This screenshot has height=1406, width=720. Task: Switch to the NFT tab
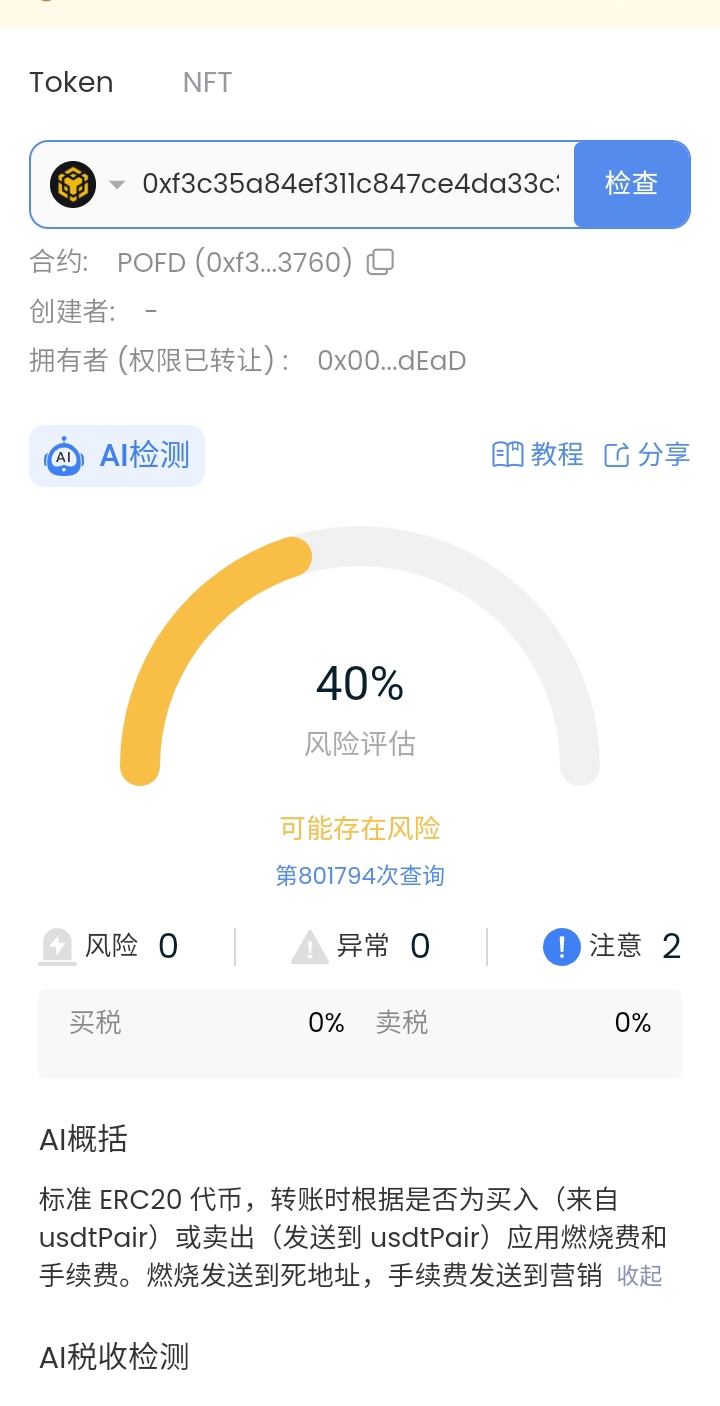pos(207,82)
